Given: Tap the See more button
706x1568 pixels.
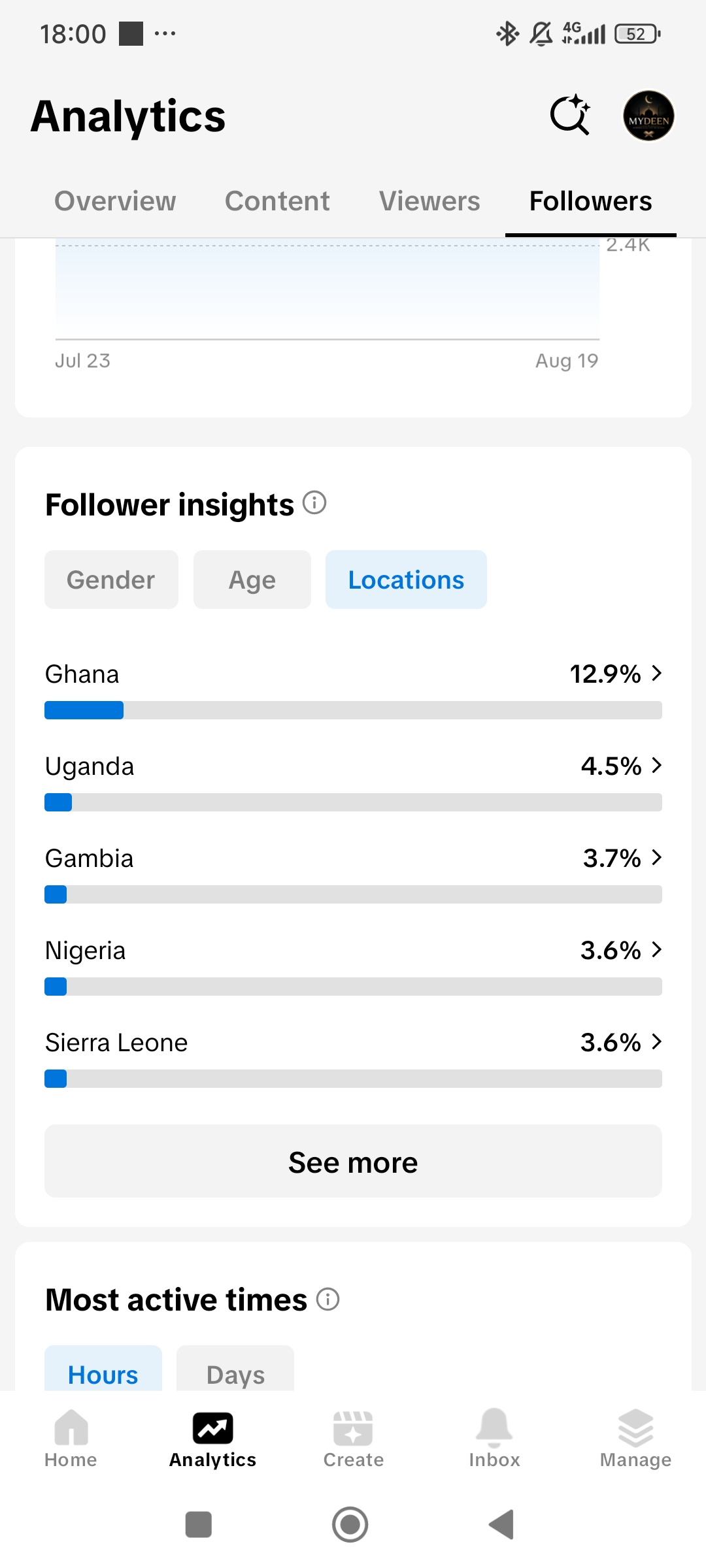Looking at the screenshot, I should pos(353,1161).
